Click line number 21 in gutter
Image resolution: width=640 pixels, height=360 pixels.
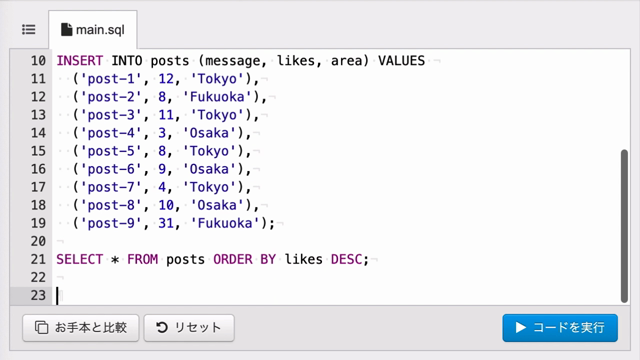click(x=38, y=260)
